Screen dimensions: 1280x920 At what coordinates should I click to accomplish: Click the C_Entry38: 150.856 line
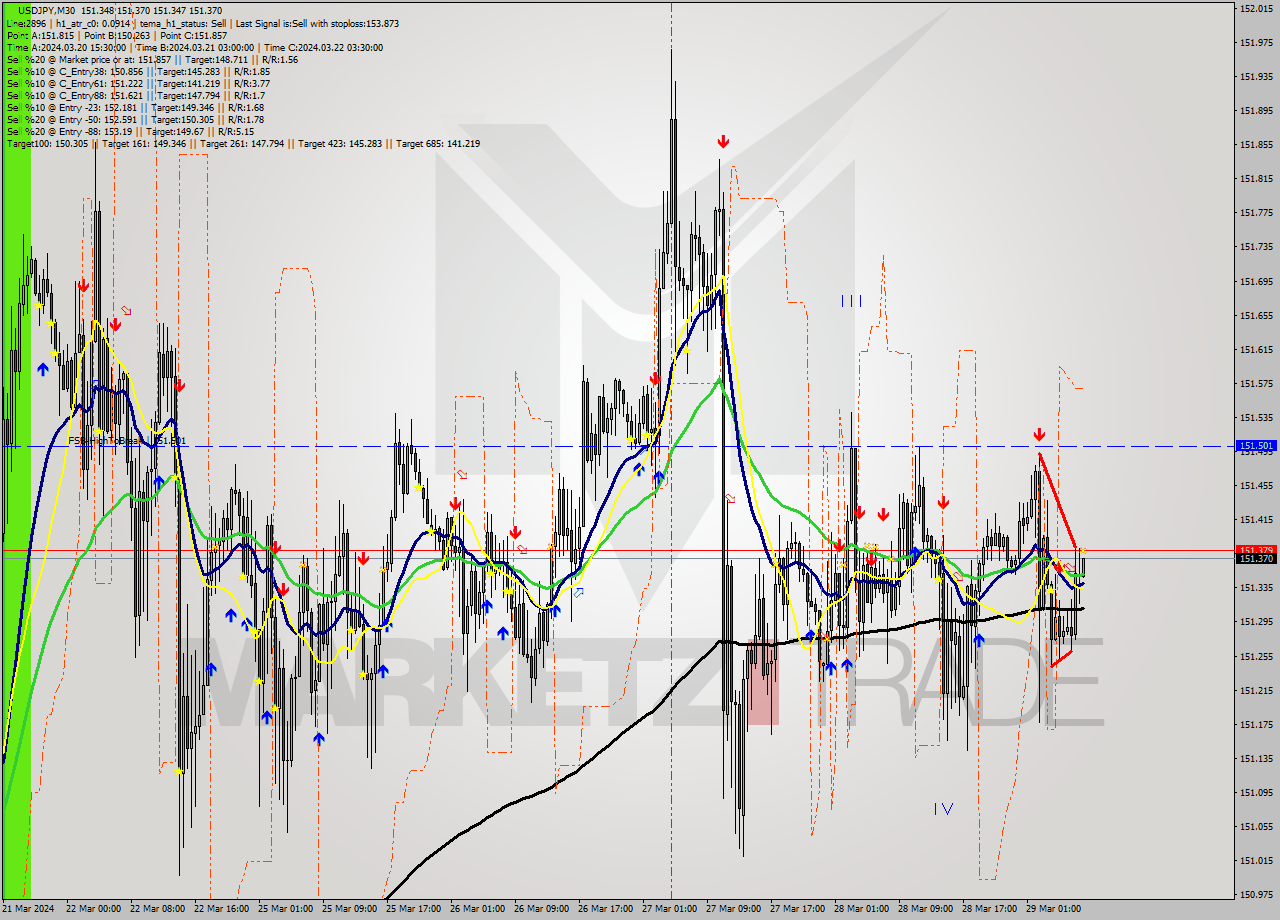click(138, 71)
